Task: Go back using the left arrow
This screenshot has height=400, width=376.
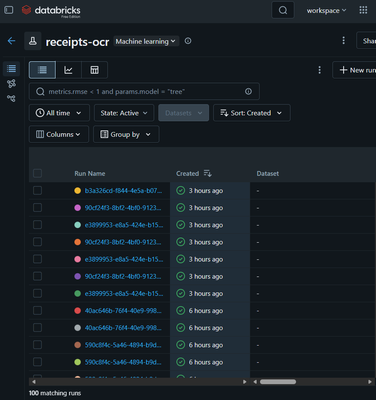Action: point(11,41)
